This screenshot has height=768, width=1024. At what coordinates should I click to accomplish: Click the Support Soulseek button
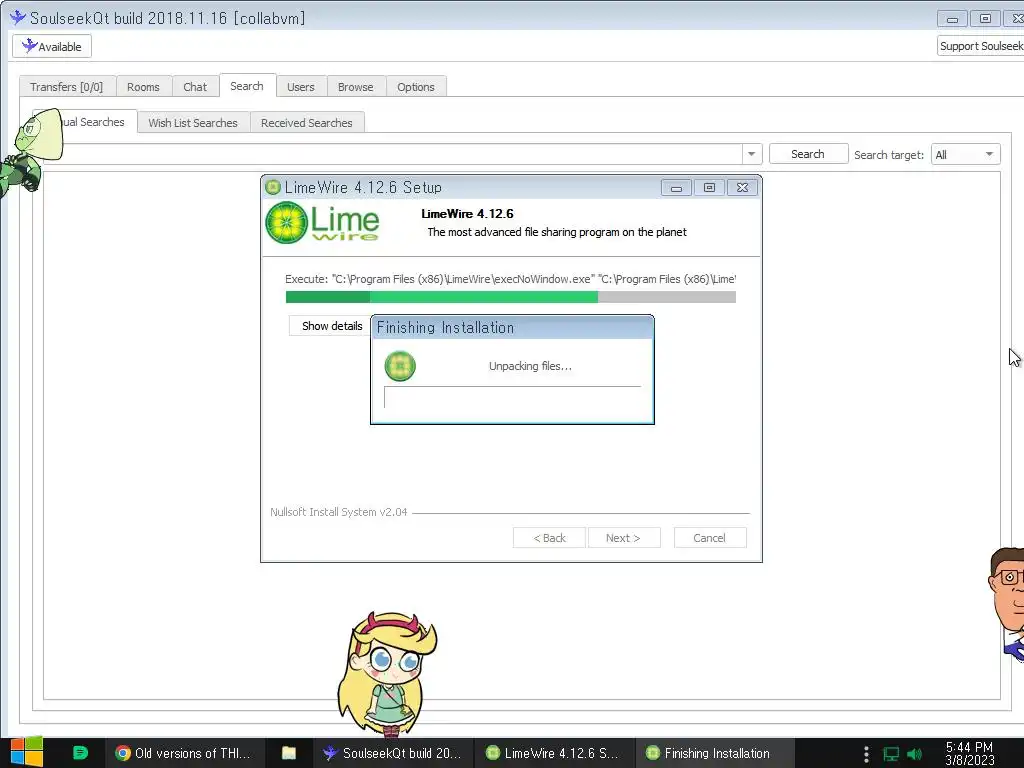click(980, 46)
